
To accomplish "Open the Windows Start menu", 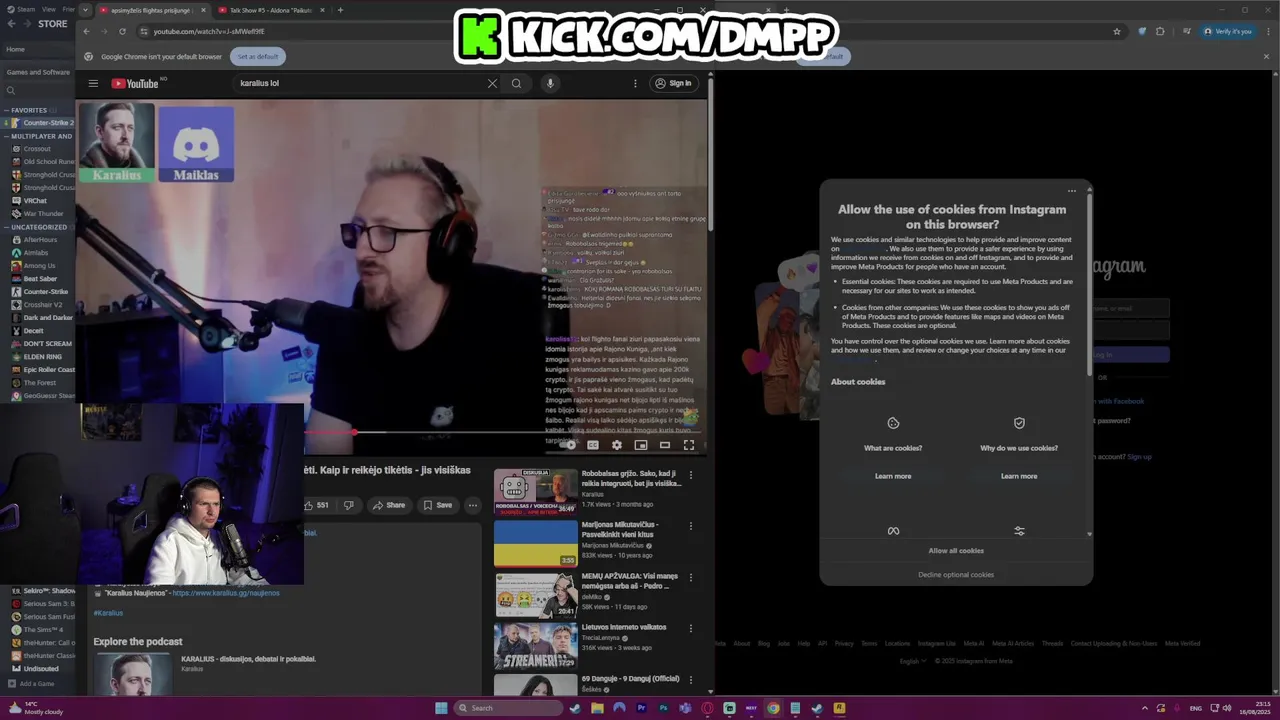I will 441,708.
